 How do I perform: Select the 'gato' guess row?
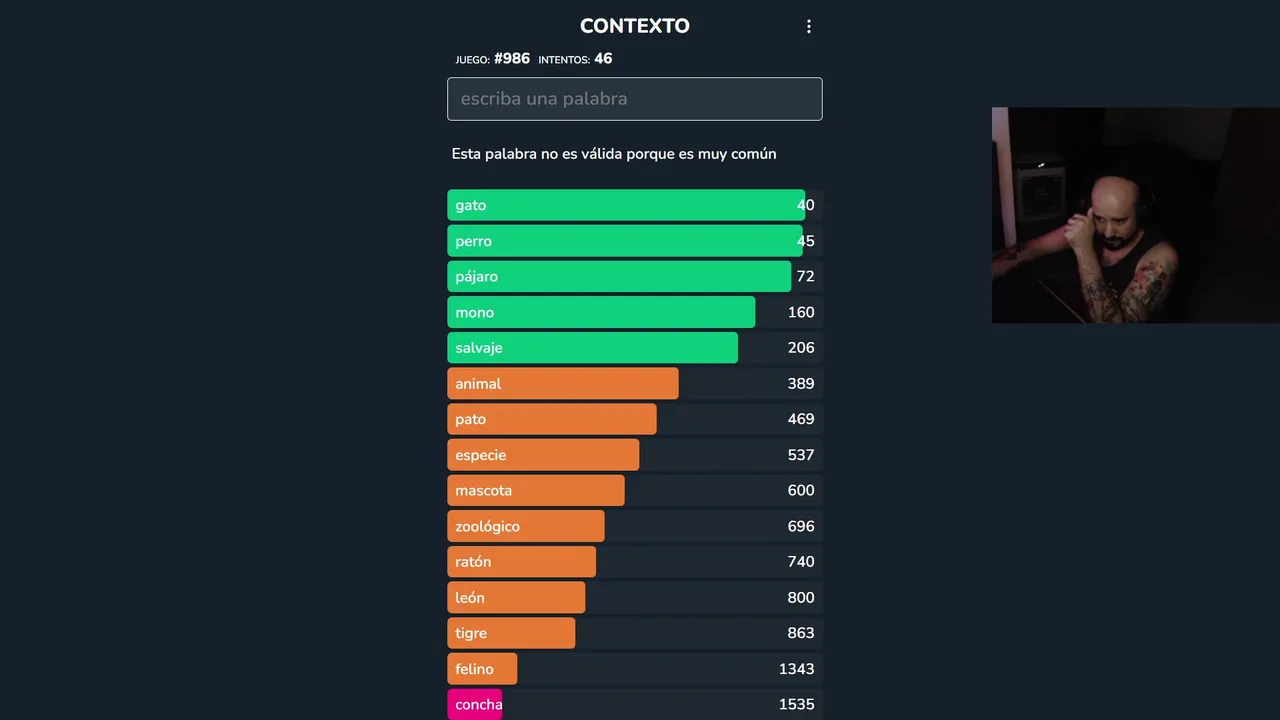634,205
